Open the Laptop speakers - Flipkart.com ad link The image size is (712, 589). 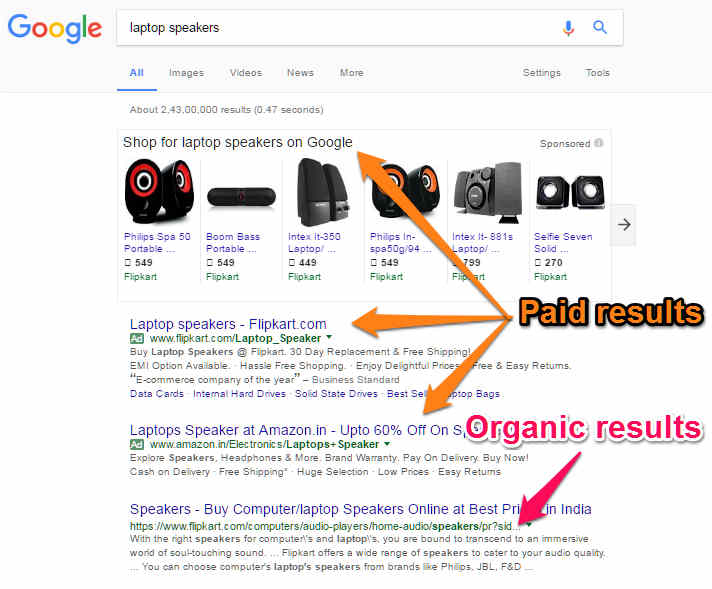coord(228,324)
